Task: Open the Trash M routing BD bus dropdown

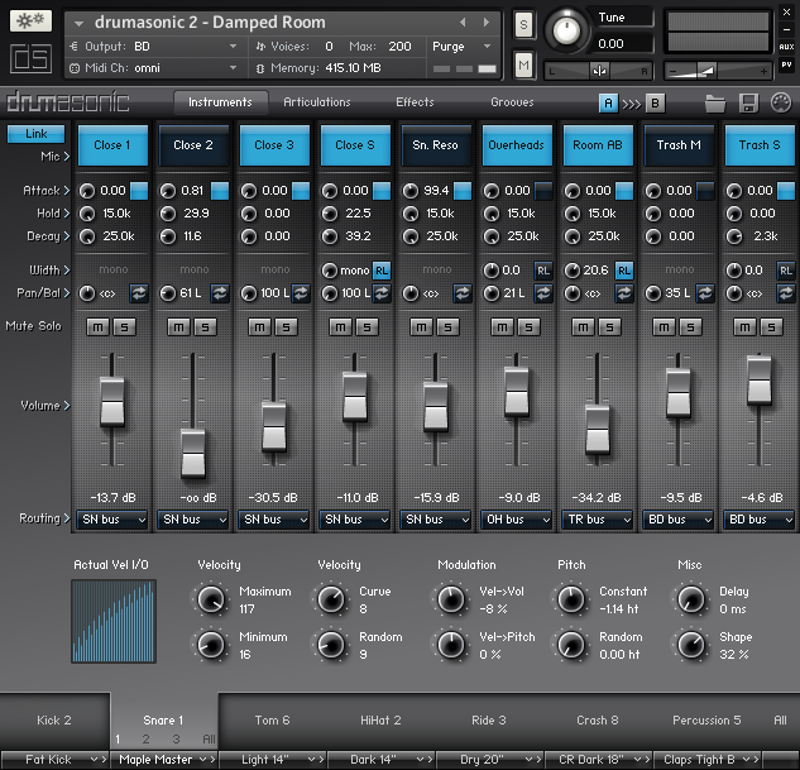Action: [678, 520]
